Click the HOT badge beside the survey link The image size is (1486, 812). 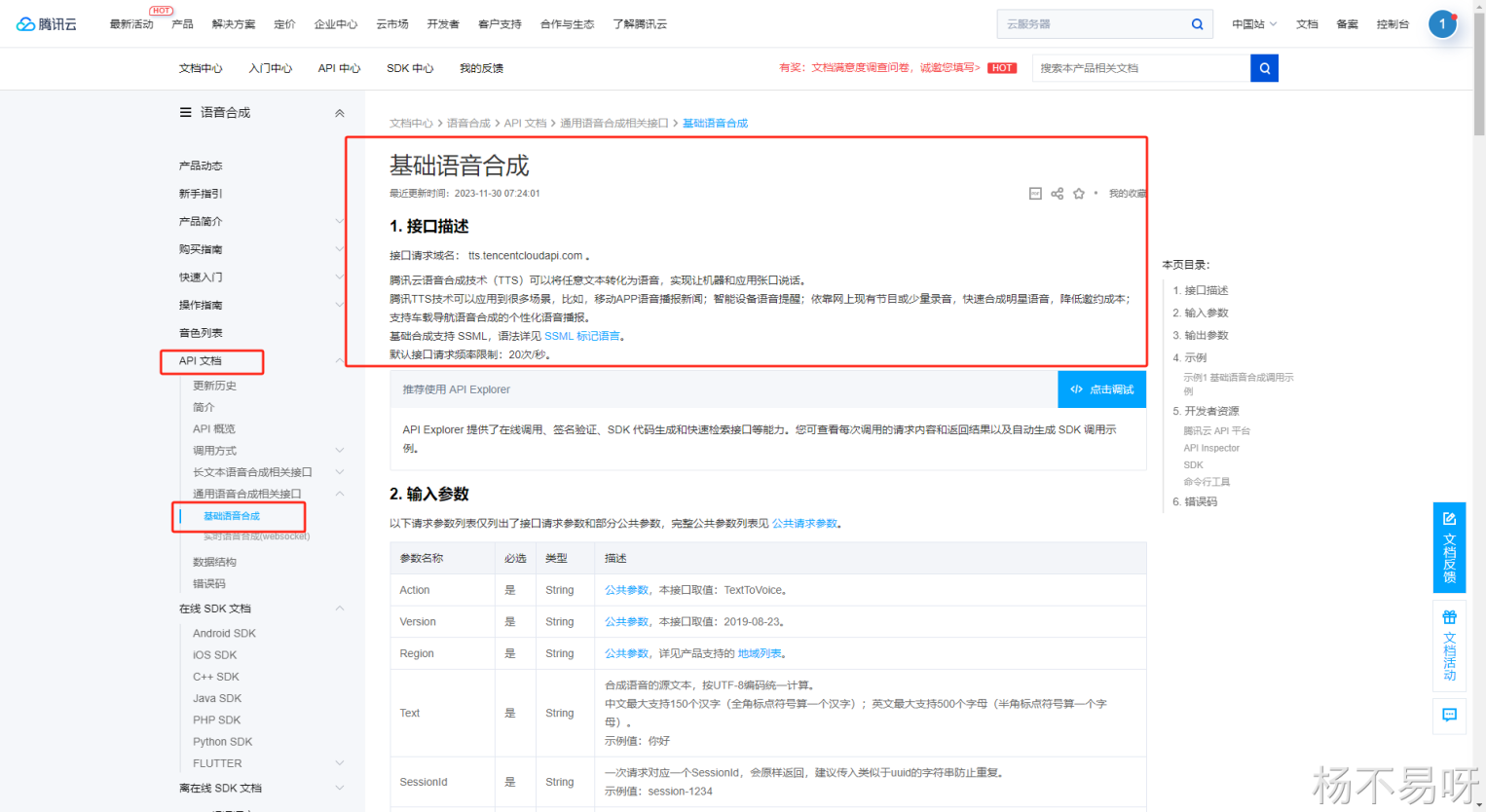[1002, 68]
